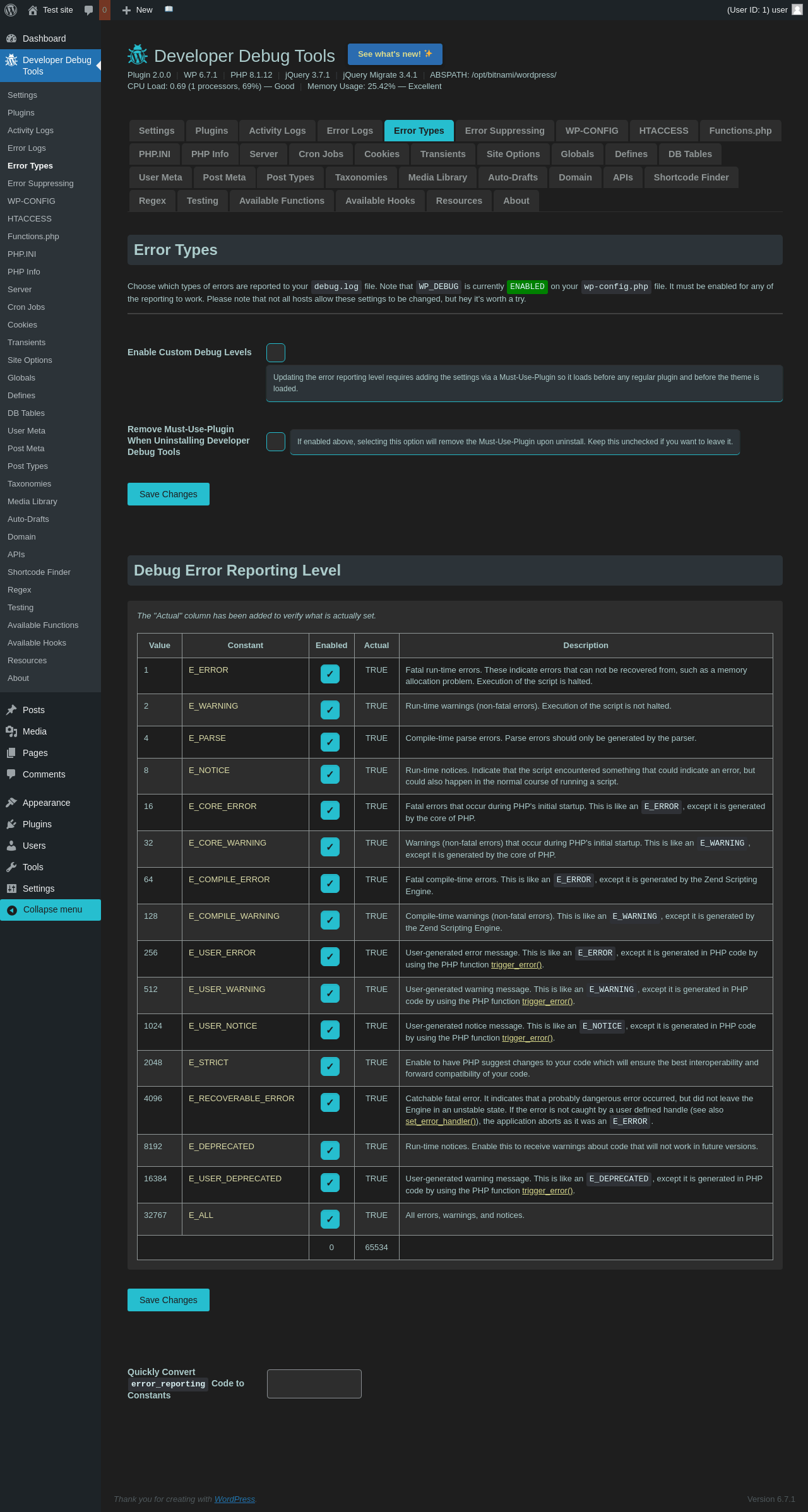Enable Custom Debug Levels checkbox
This screenshot has height=1512, width=808.
(x=276, y=353)
